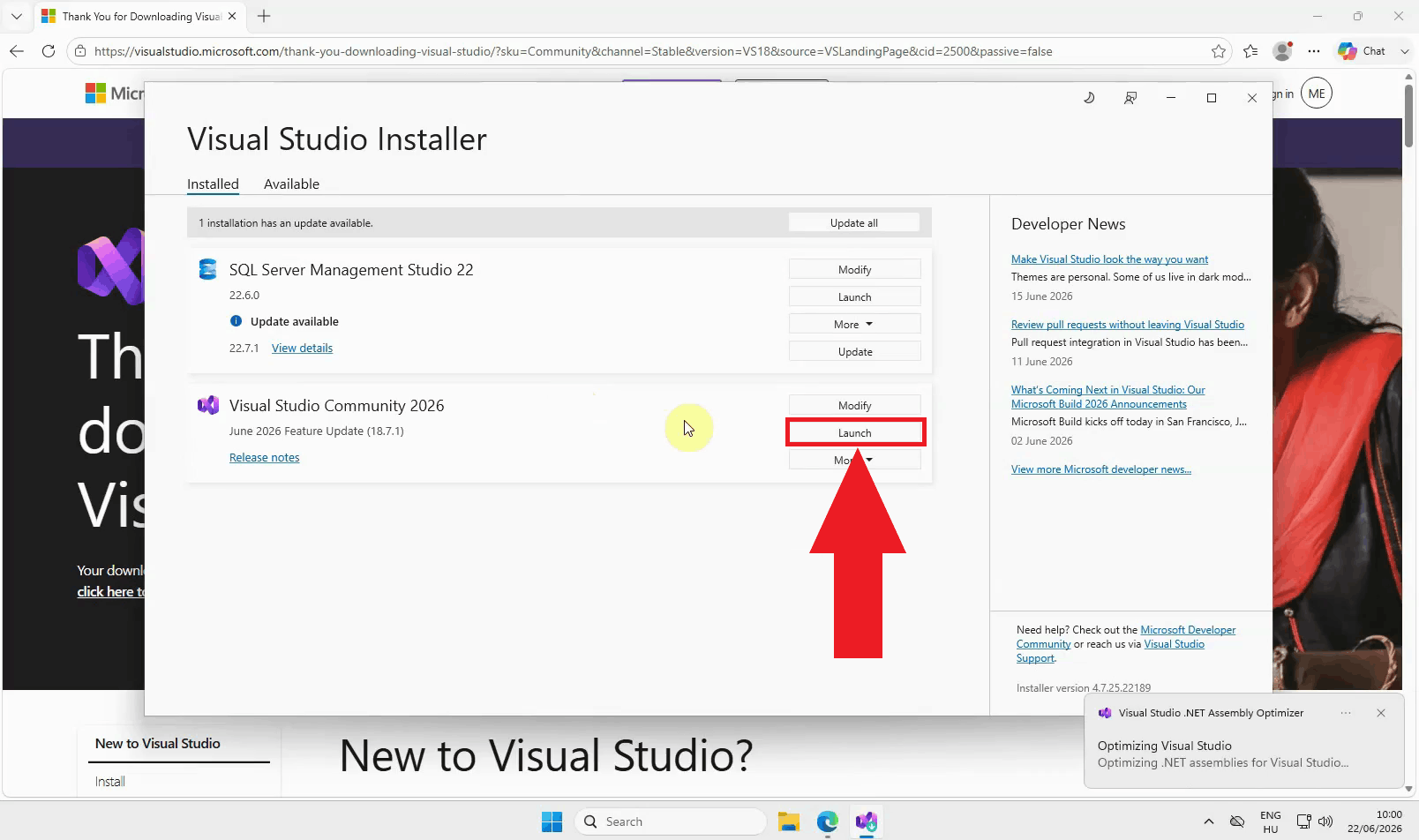Image resolution: width=1419 pixels, height=840 pixels.
Task: Switch ENG HU input language indicator
Action: (1270, 821)
